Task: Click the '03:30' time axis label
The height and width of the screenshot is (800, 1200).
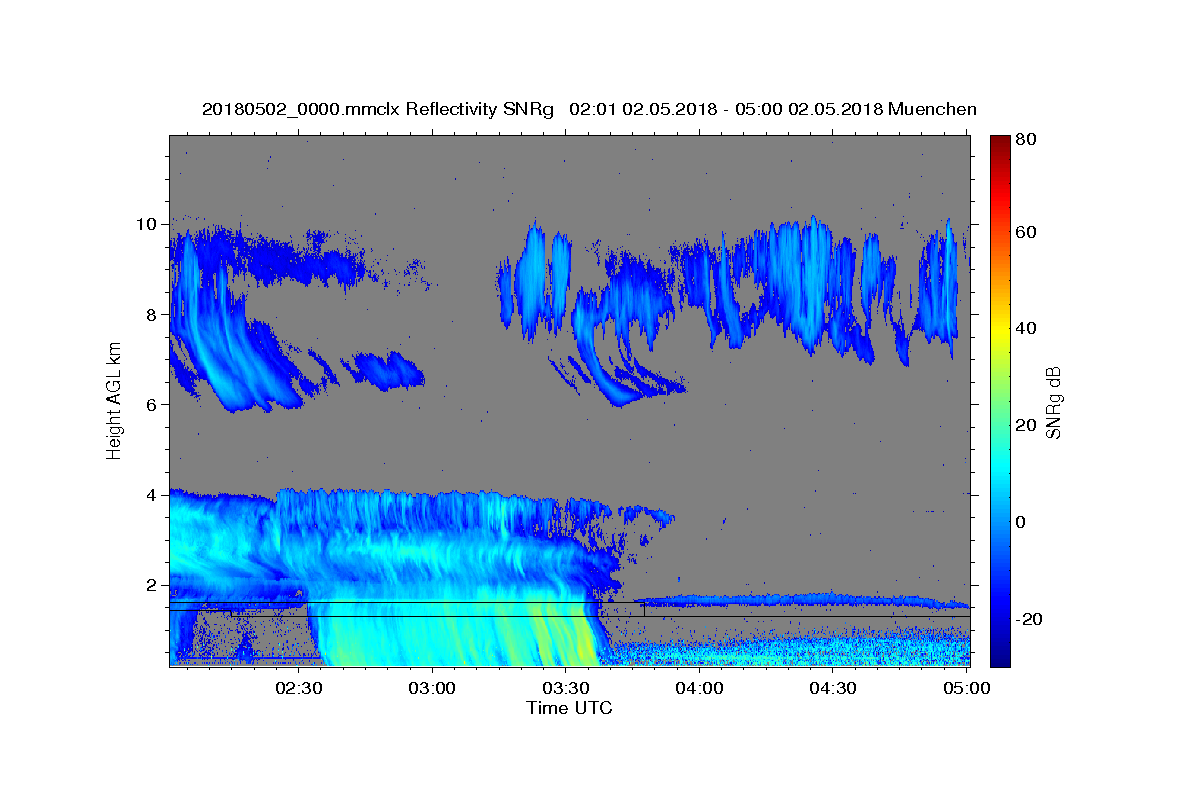Action: coord(566,688)
